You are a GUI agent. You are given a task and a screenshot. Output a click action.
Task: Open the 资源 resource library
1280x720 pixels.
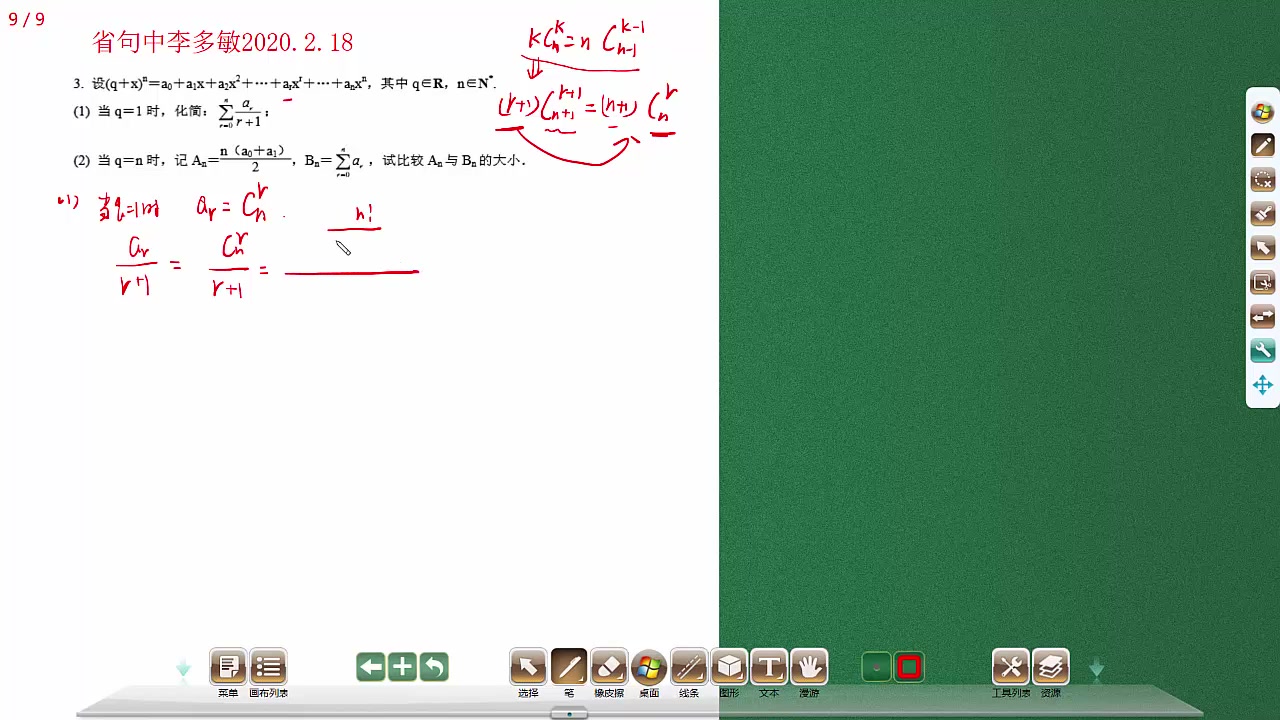pyautogui.click(x=1051, y=667)
